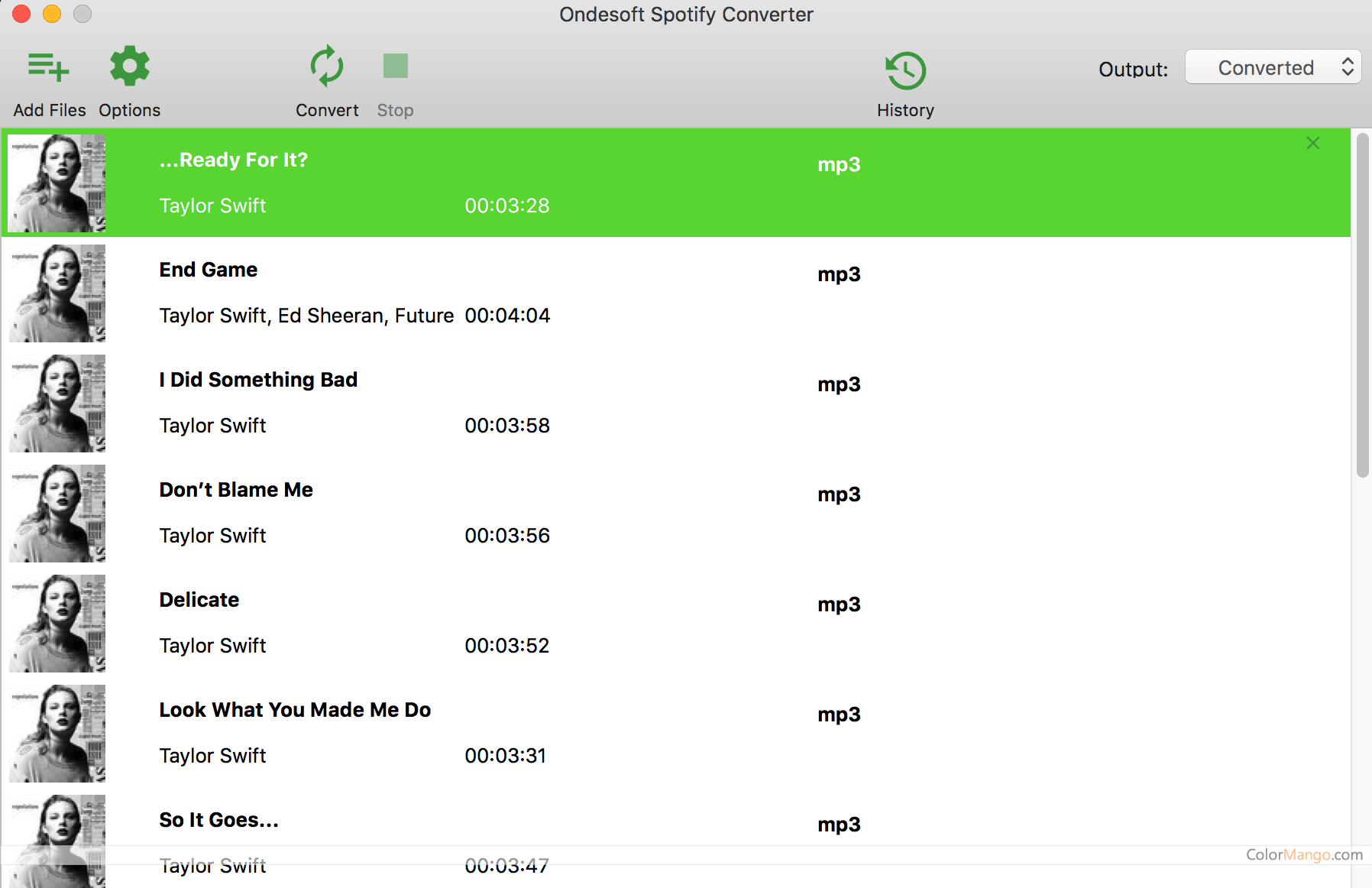Open the History clock icon
The width and height of the screenshot is (1372, 888).
tap(905, 71)
